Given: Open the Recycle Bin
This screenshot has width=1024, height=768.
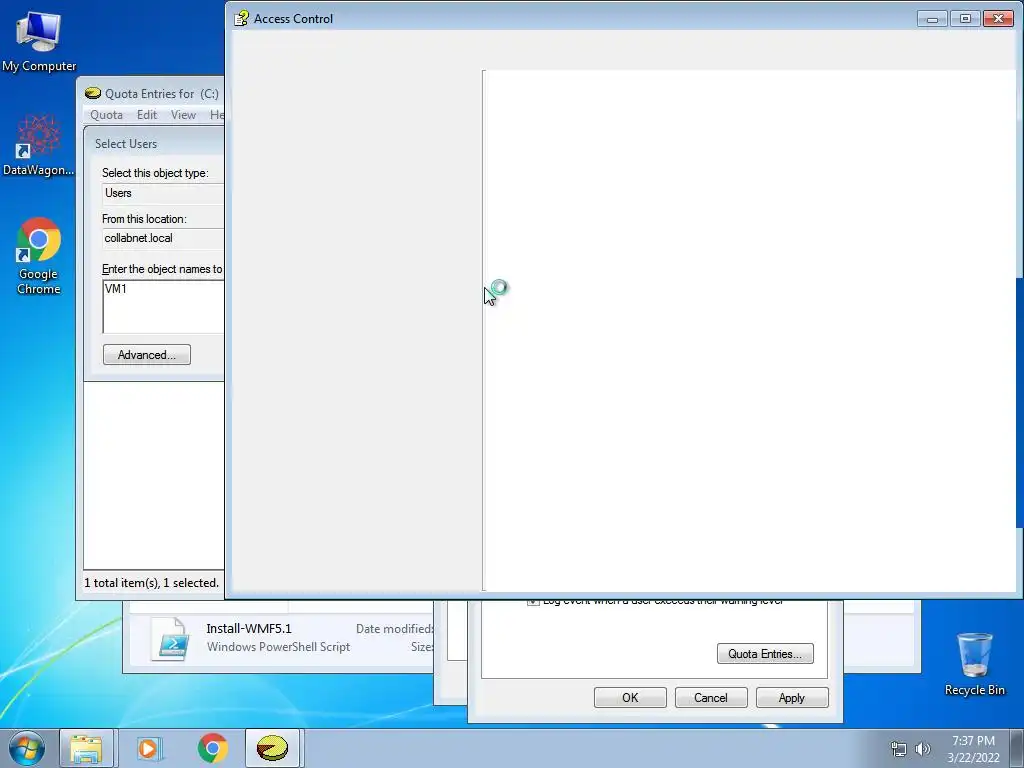Looking at the screenshot, I should [974, 664].
